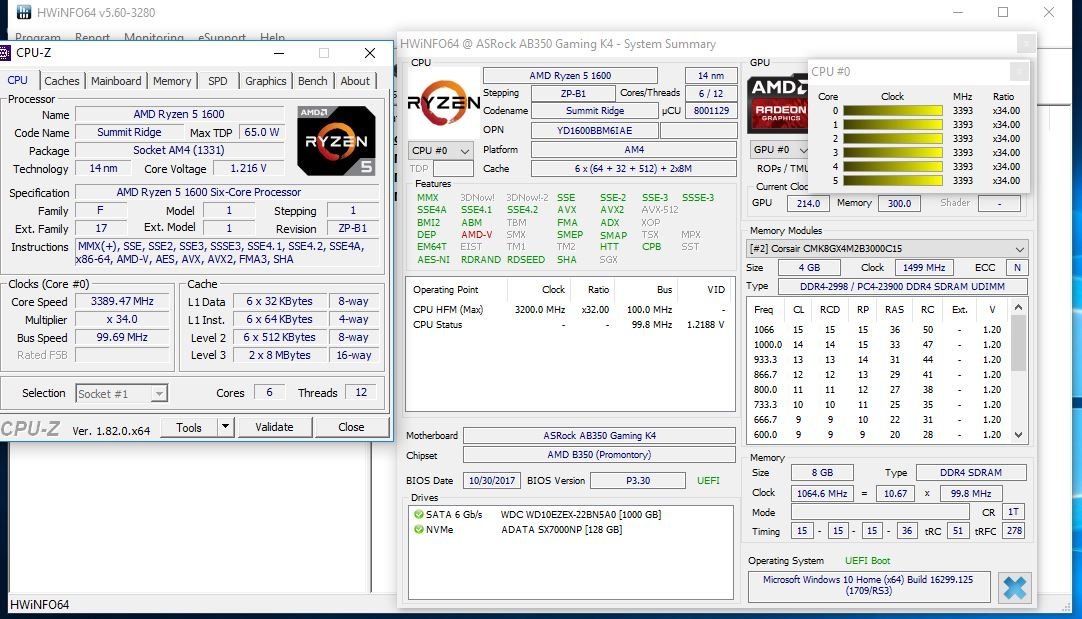The image size is (1082, 619).
Task: Click the Memory Clock value 1064.6 MHz
Action: click(822, 493)
